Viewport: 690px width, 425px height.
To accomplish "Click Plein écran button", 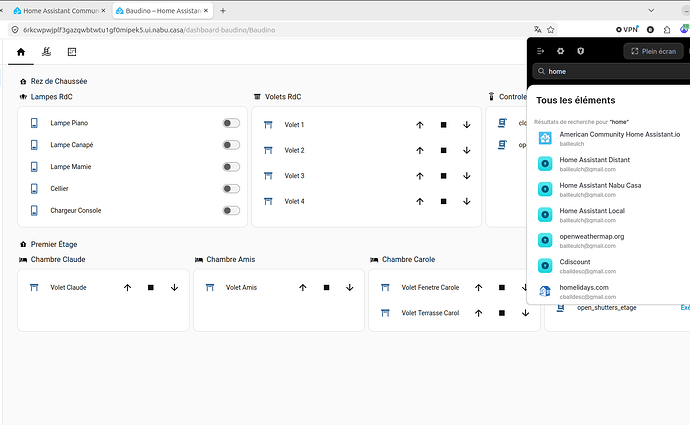I will pyautogui.click(x=653, y=51).
